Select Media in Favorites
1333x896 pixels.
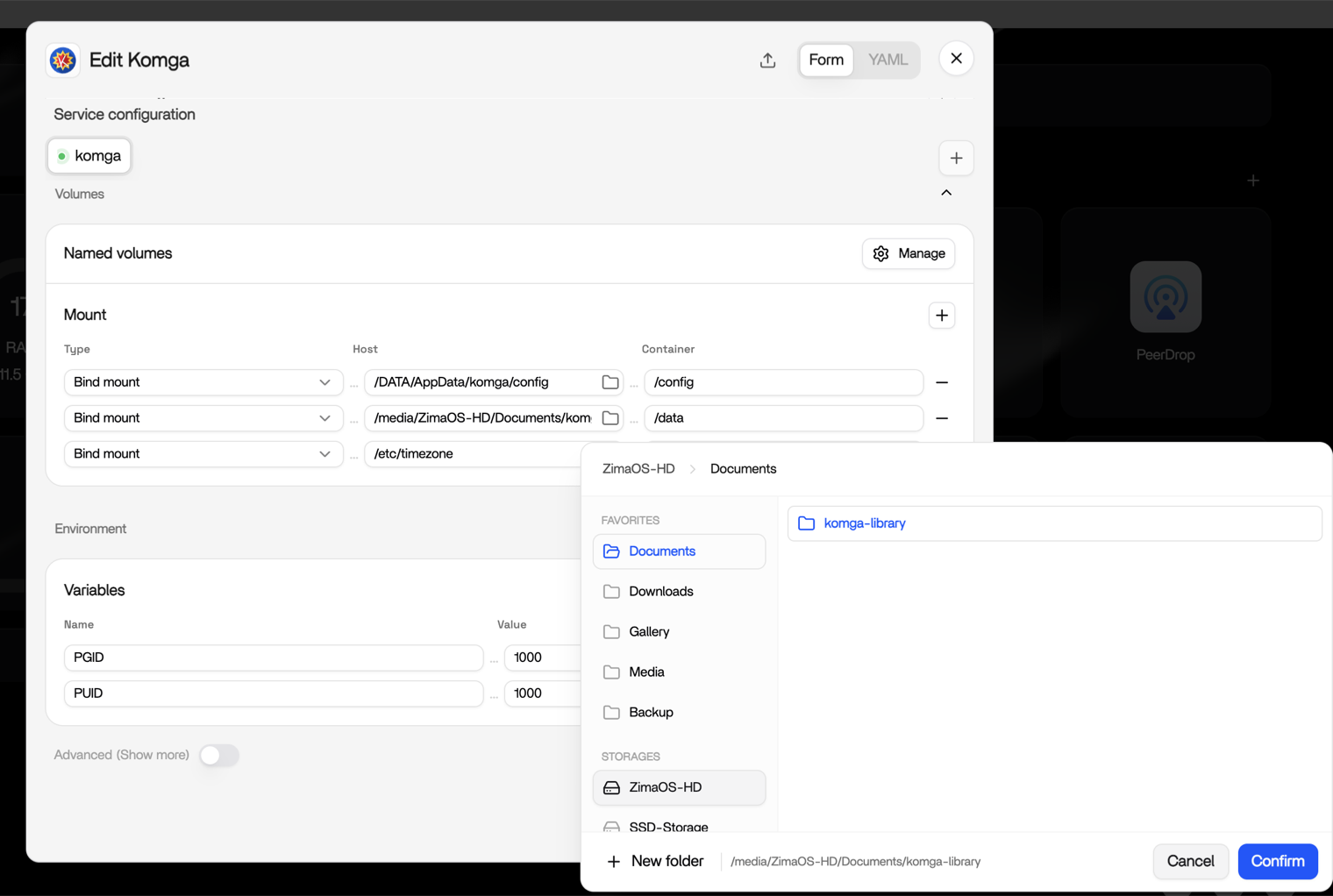(x=679, y=672)
